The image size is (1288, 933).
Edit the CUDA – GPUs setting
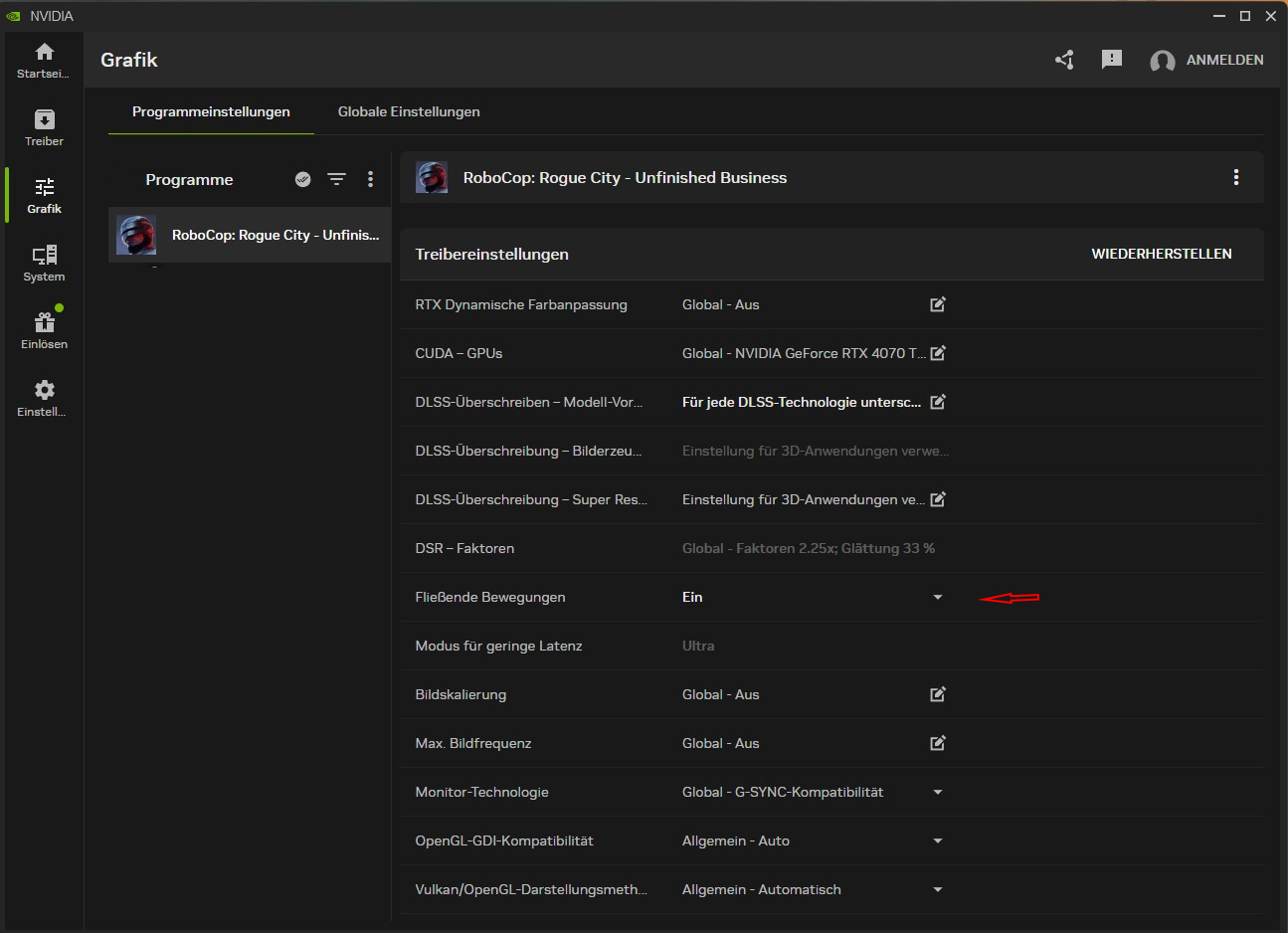(x=938, y=353)
